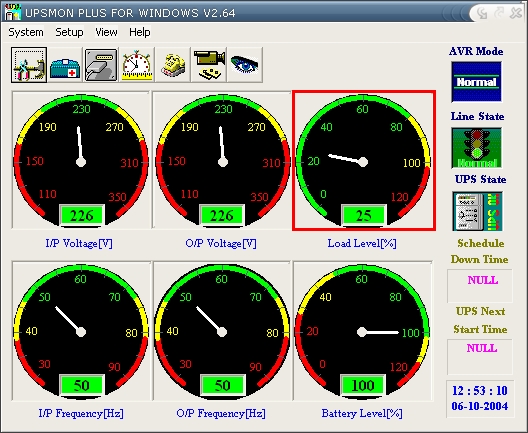Click the Battery Level gauge
Screen dimensions: 528x433
(x=363, y=331)
